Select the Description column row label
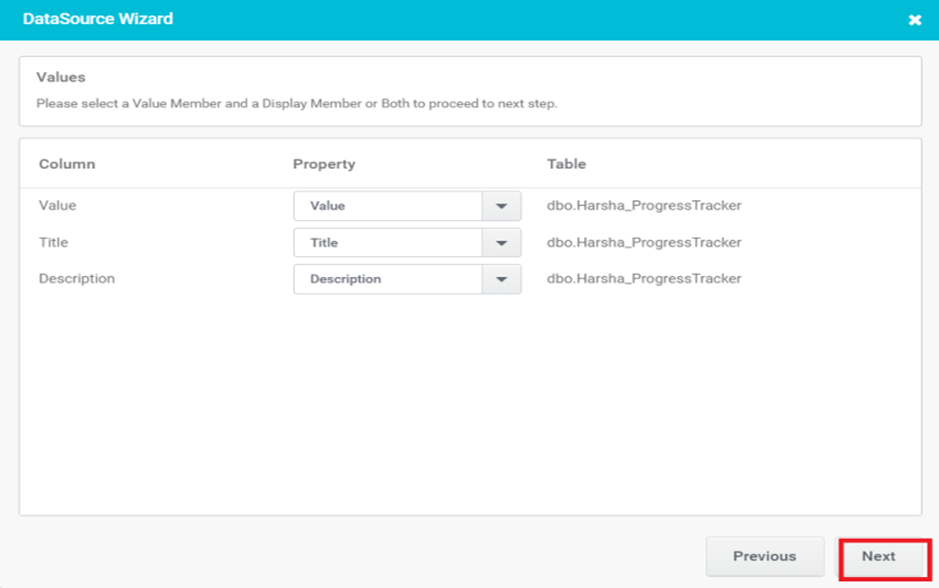The width and height of the screenshot is (939, 588). (x=77, y=278)
